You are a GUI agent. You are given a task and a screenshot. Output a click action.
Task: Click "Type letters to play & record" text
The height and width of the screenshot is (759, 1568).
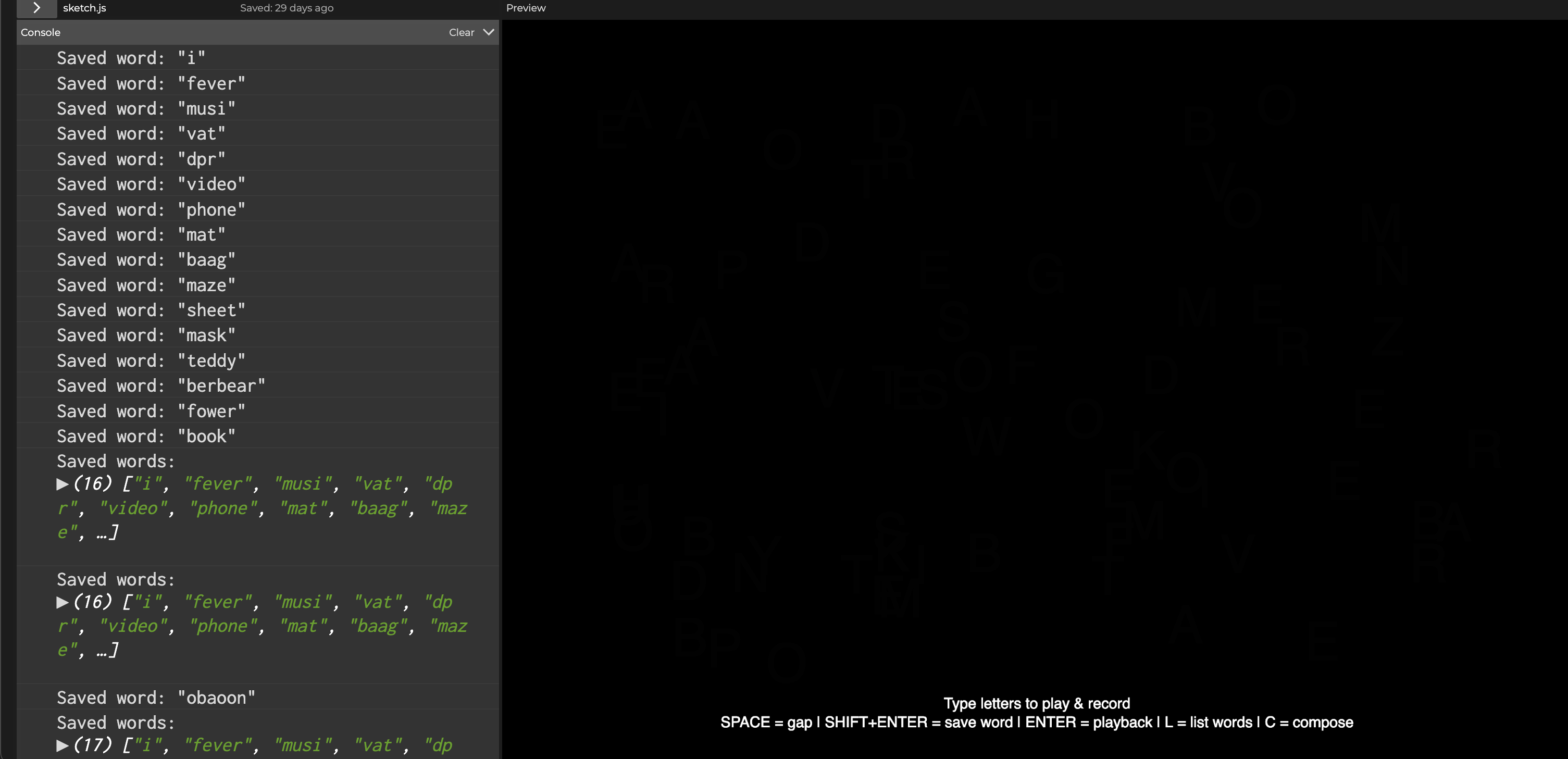(x=1036, y=704)
